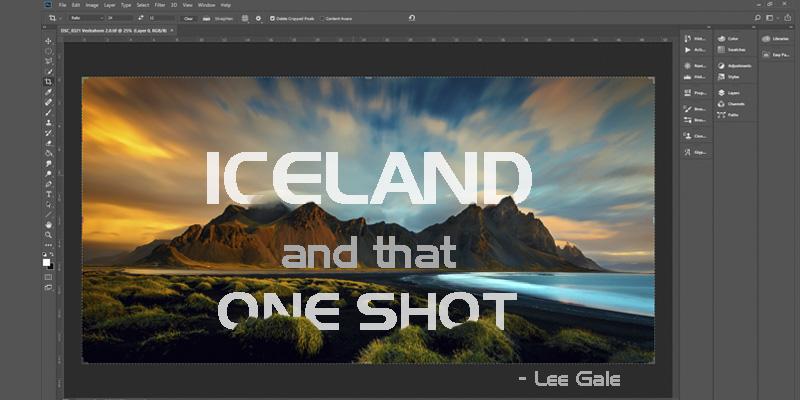The image size is (800, 400).
Task: Select the Clone Stamp tool
Action: click(48, 122)
